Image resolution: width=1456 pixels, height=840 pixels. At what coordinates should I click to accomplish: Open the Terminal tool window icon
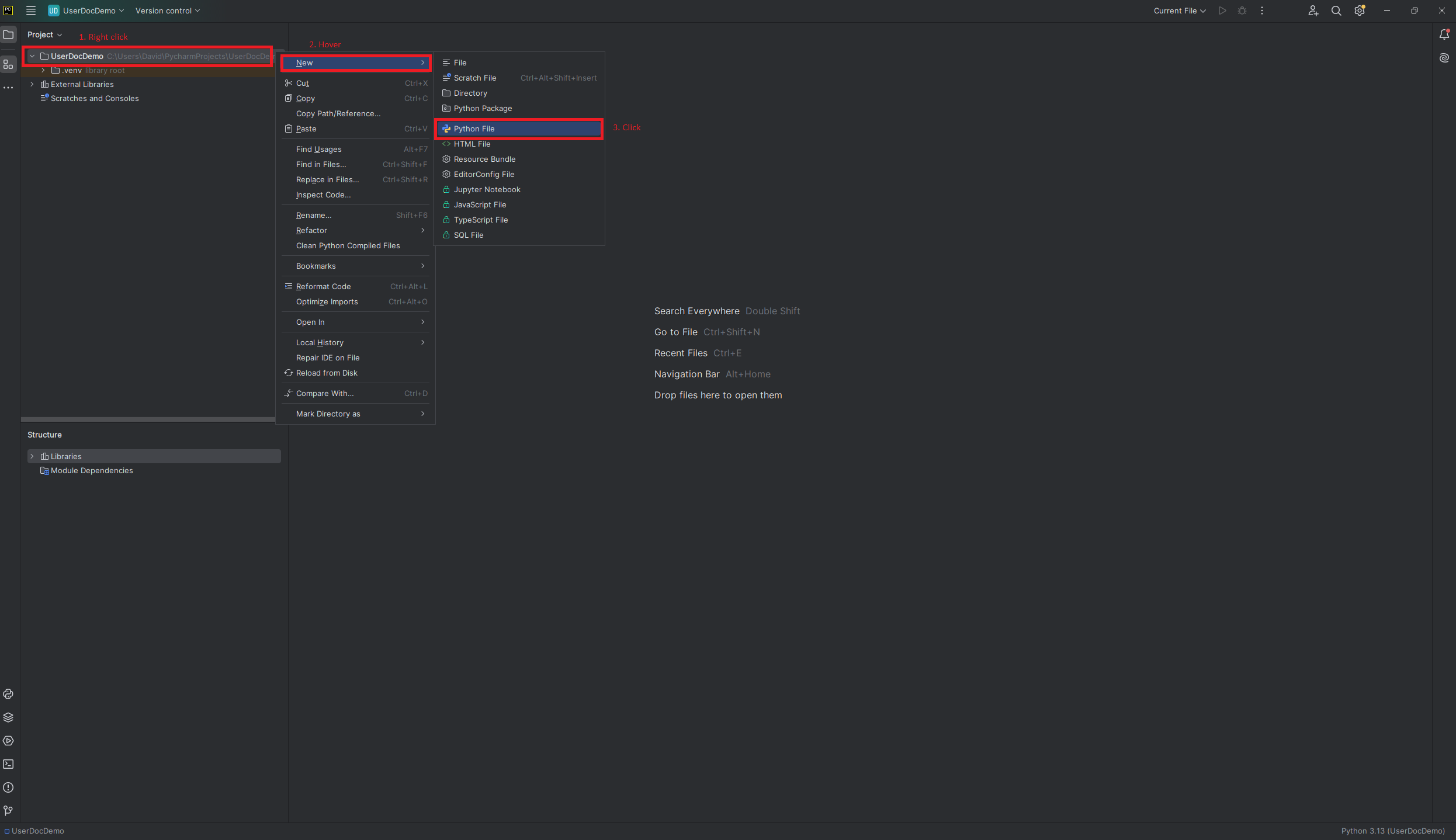coord(8,764)
